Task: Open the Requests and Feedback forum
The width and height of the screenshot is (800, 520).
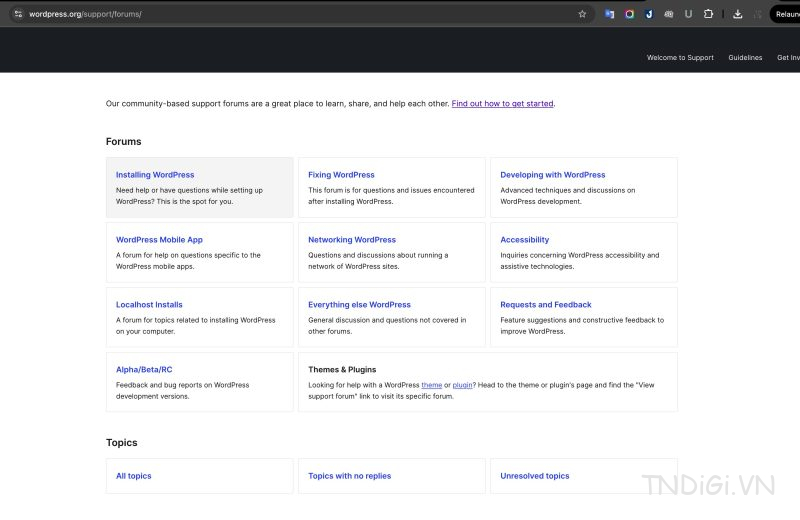Action: click(x=546, y=305)
